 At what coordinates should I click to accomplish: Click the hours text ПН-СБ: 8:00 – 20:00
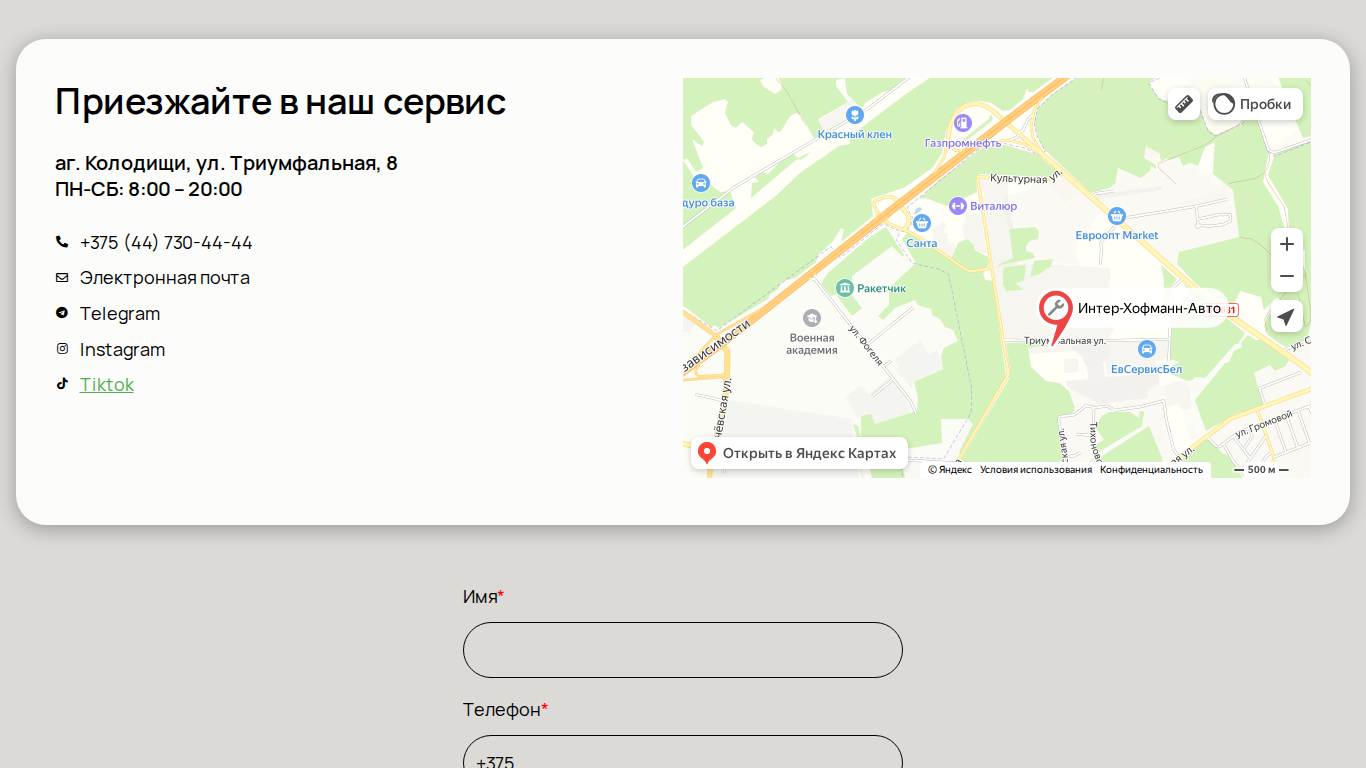point(149,189)
